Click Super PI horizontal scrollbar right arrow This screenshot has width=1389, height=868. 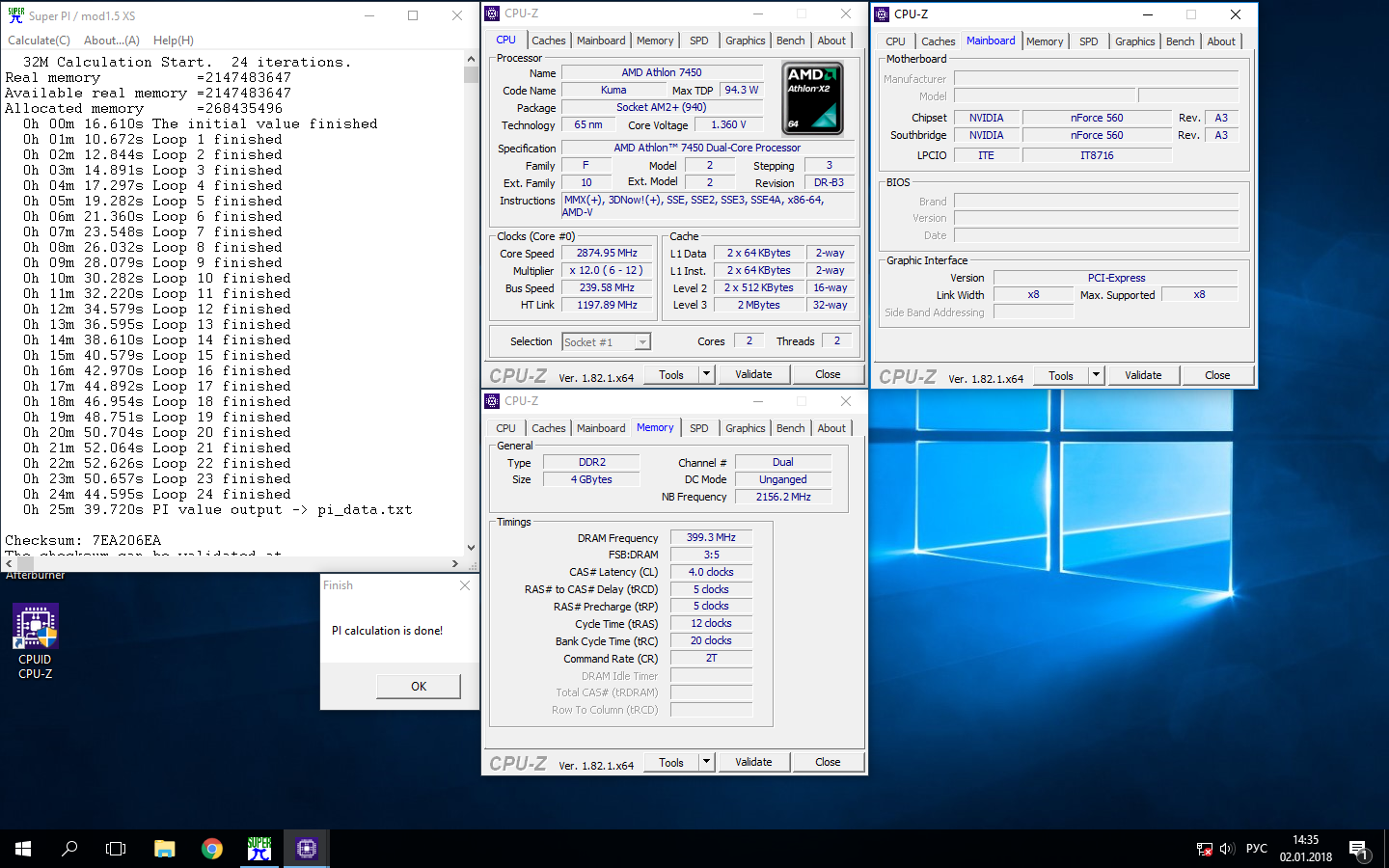point(455,563)
